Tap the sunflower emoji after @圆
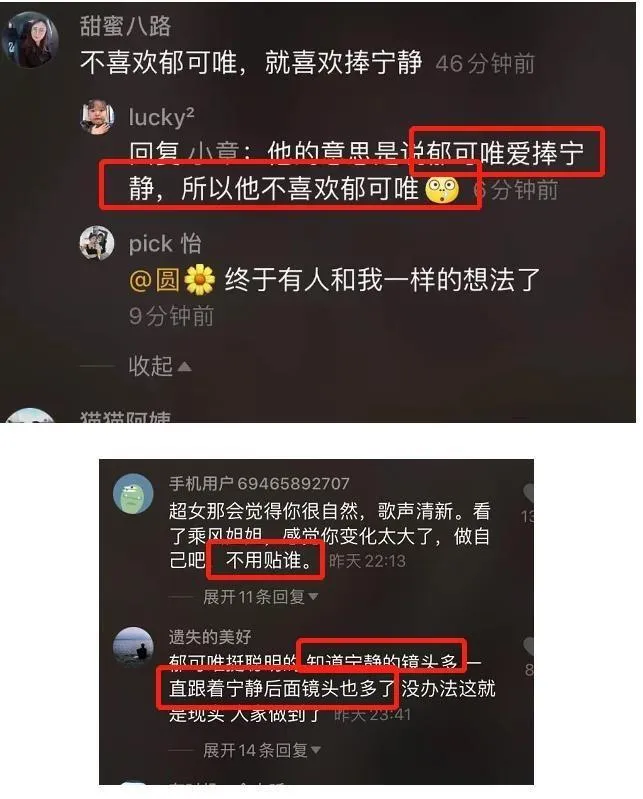The width and height of the screenshot is (643, 799). [x=200, y=279]
